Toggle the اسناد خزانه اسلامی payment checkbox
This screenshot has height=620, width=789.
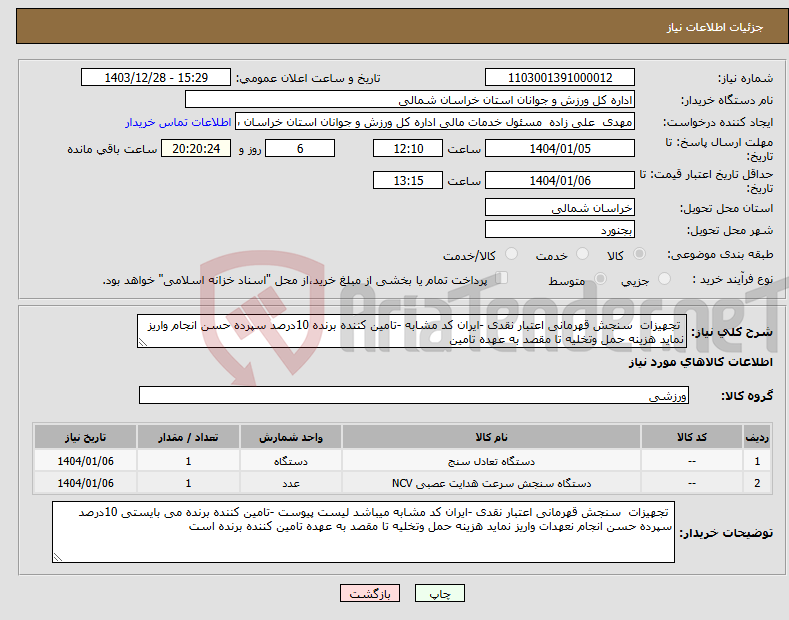click(502, 278)
